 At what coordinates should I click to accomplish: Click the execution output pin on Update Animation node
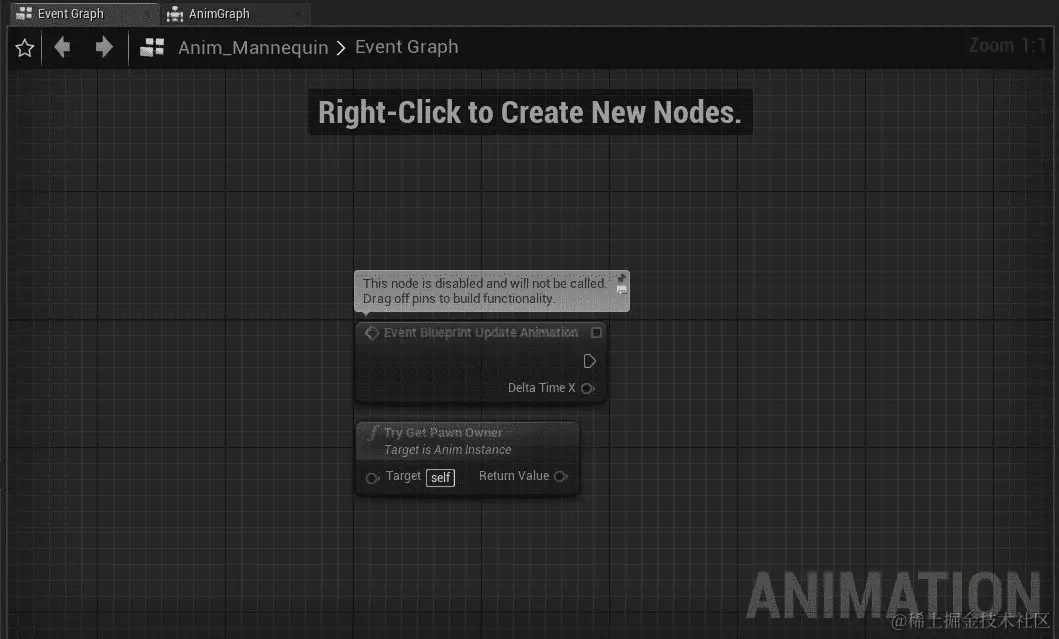click(x=590, y=361)
